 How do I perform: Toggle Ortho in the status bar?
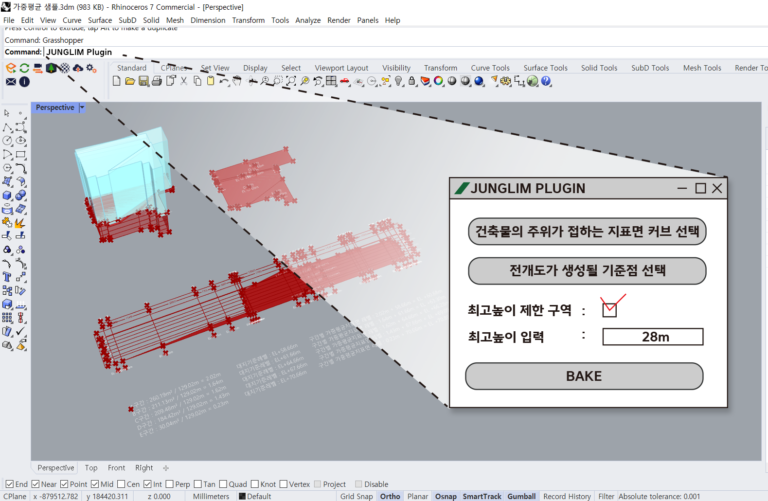(x=390, y=496)
